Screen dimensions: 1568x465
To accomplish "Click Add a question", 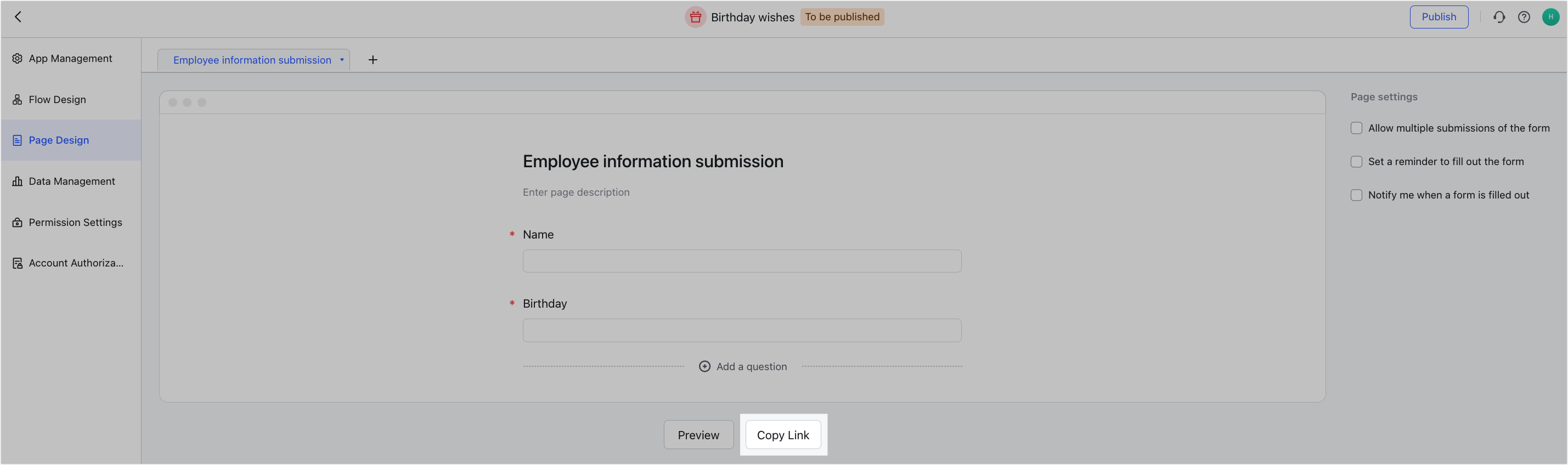I will point(743,366).
